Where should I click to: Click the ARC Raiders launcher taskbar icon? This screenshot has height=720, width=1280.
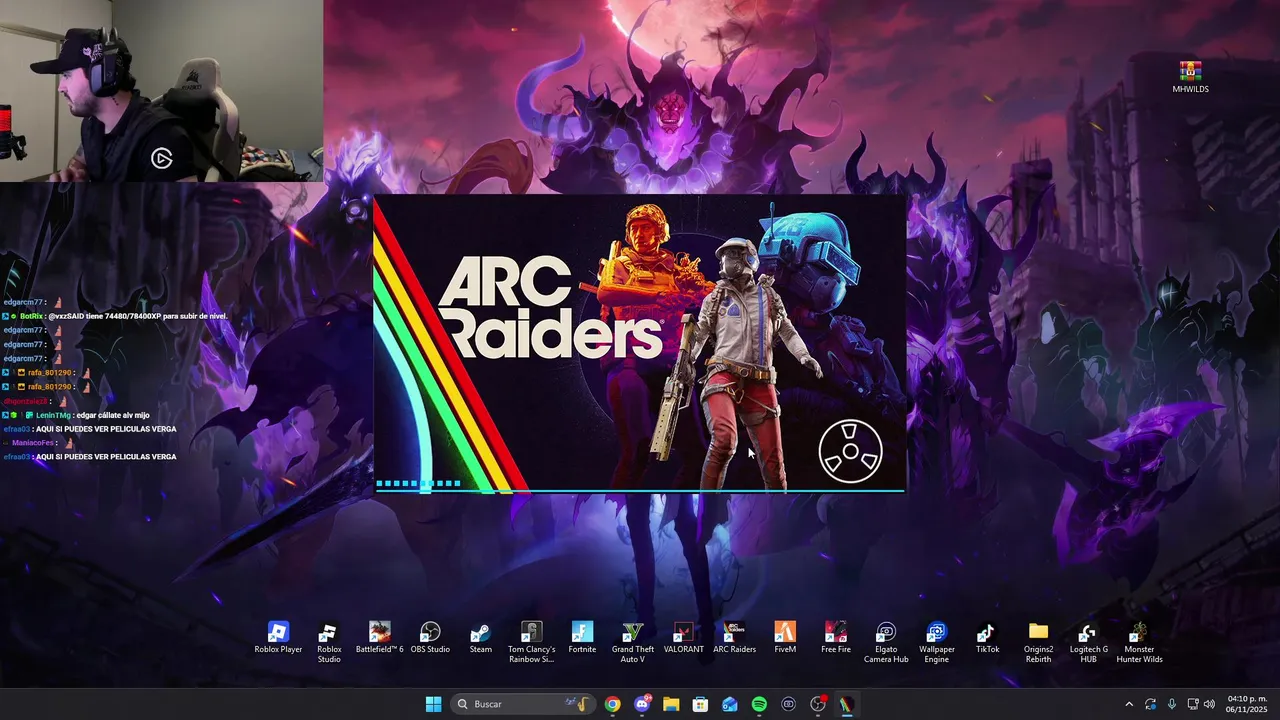point(847,704)
